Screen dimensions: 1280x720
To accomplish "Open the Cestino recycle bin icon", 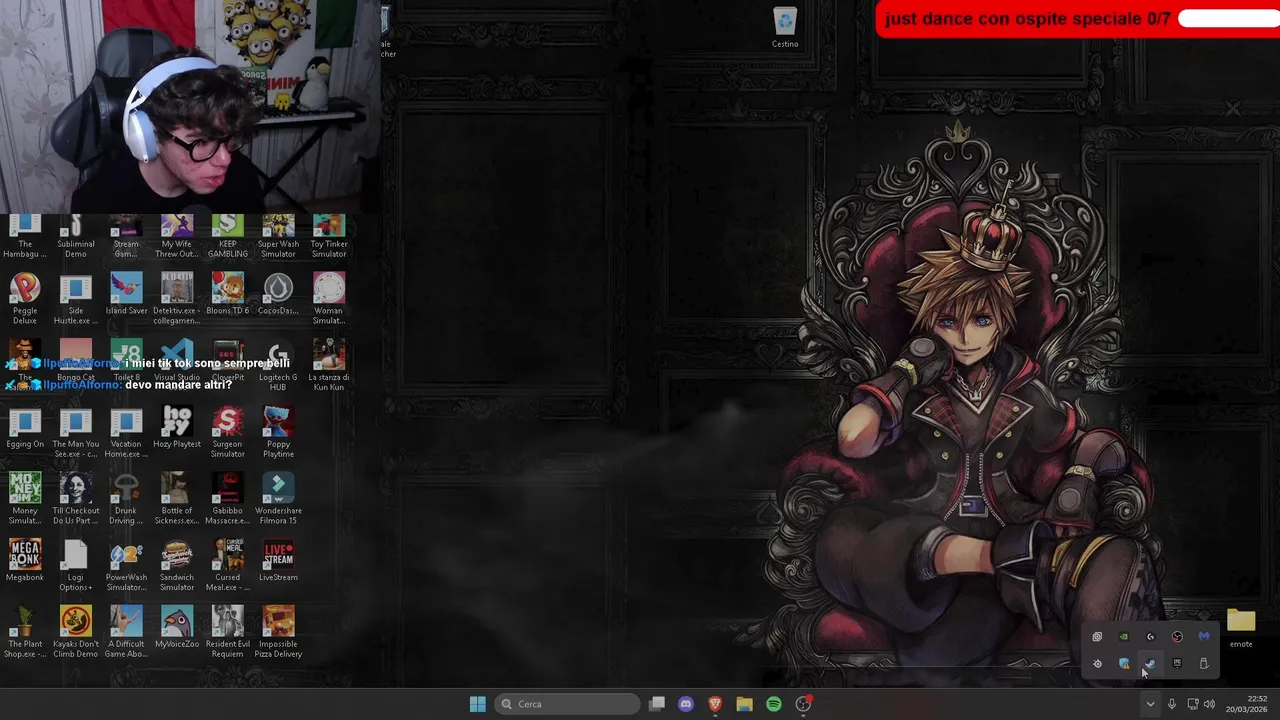I will [785, 28].
